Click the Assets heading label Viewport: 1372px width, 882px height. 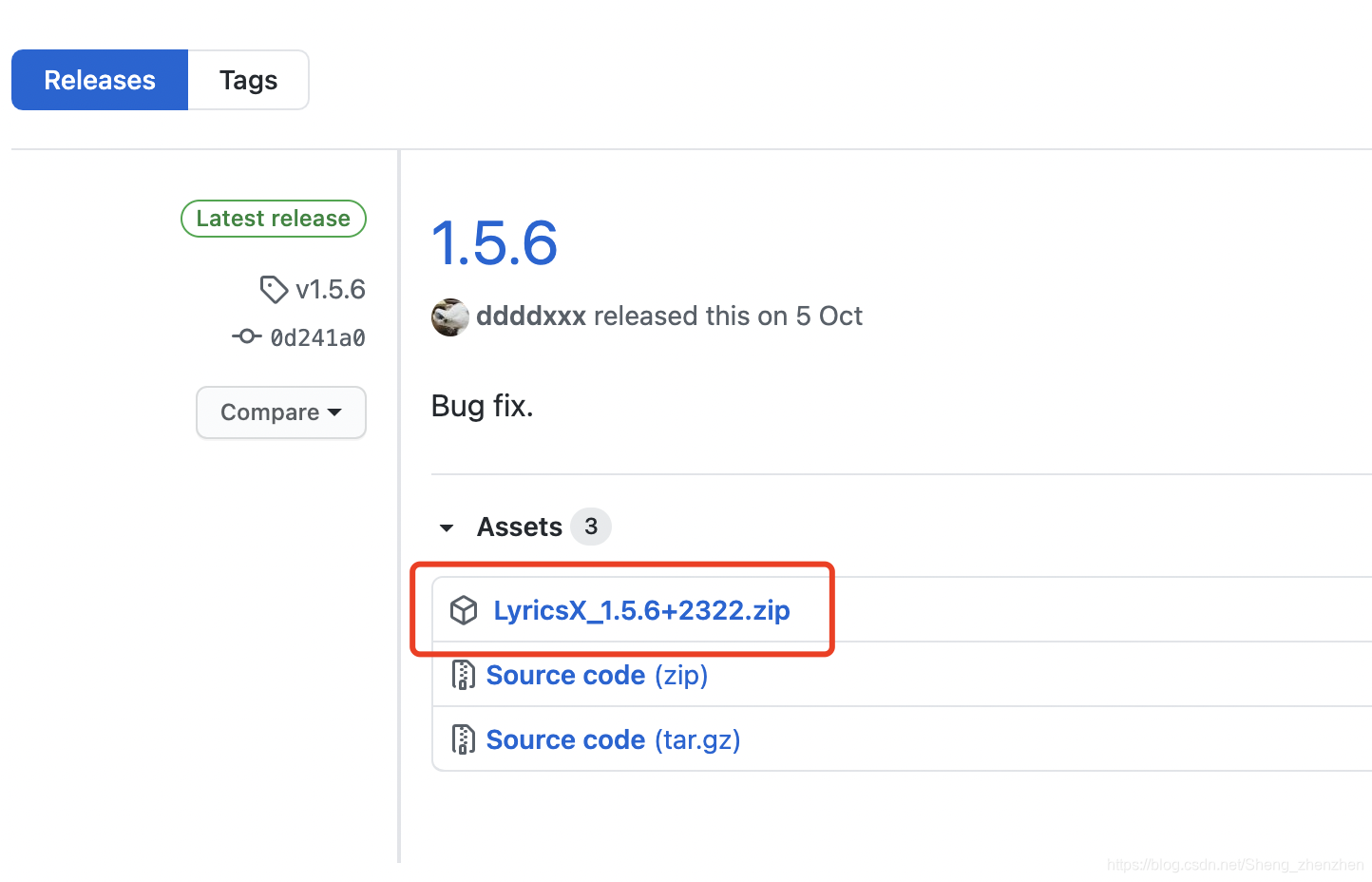tap(520, 527)
